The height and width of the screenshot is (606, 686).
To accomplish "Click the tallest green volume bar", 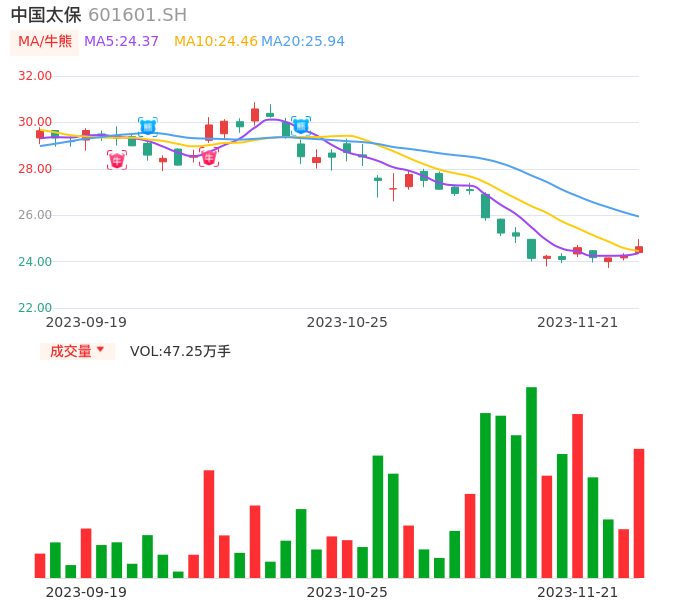I will coord(531,482).
